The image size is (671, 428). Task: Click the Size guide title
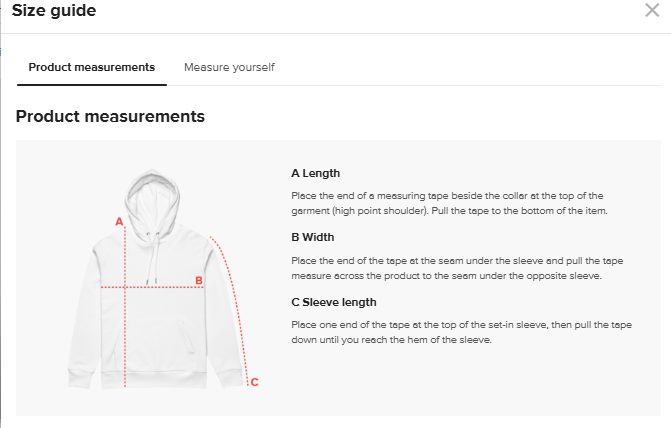[x=54, y=10]
